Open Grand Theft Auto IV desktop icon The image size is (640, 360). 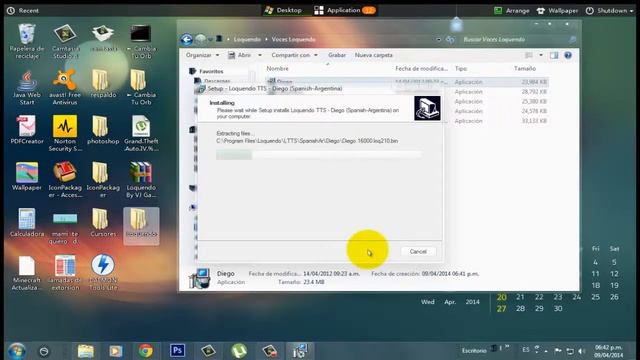(x=141, y=133)
